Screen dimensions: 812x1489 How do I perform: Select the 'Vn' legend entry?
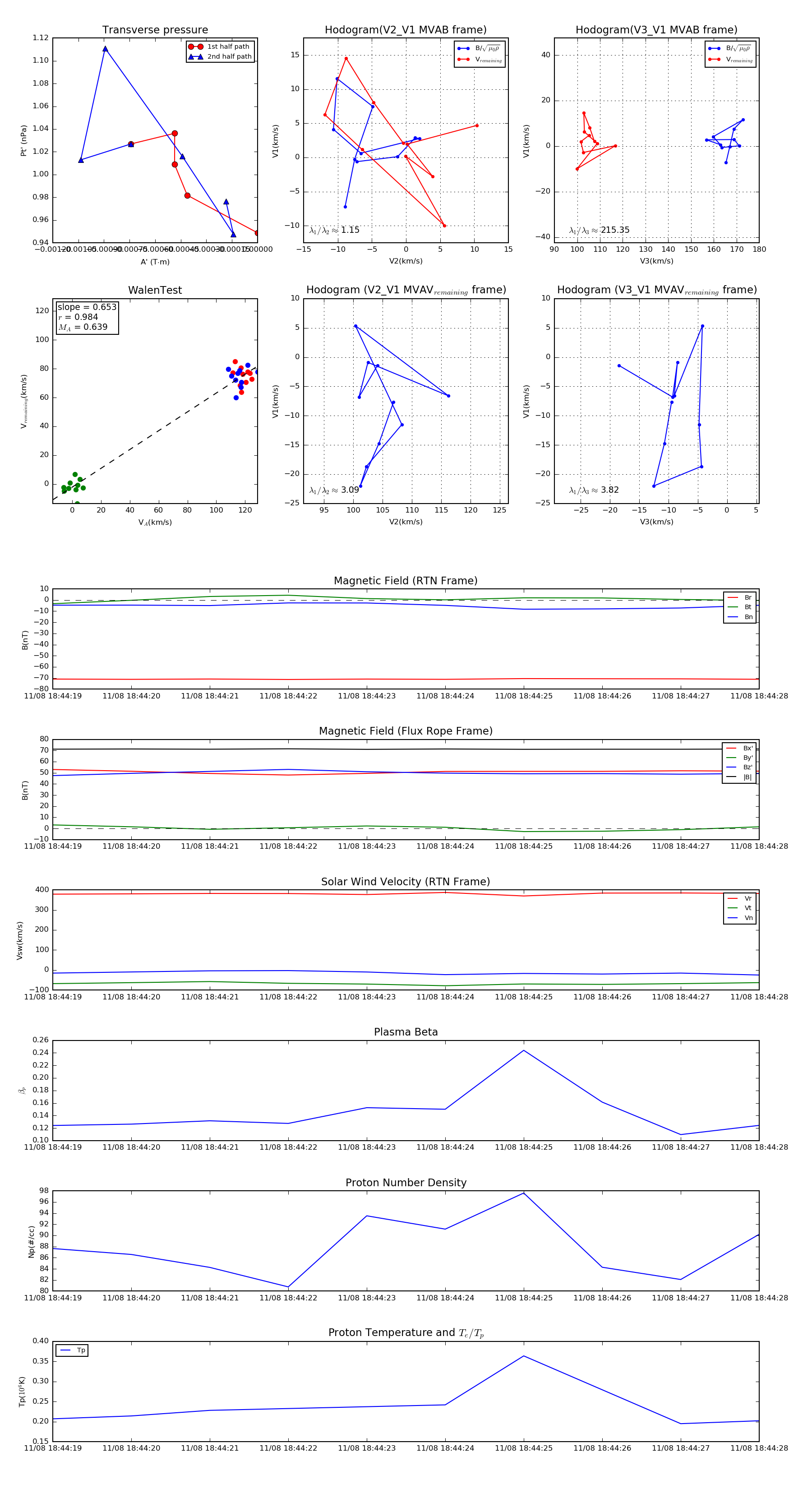click(x=740, y=918)
